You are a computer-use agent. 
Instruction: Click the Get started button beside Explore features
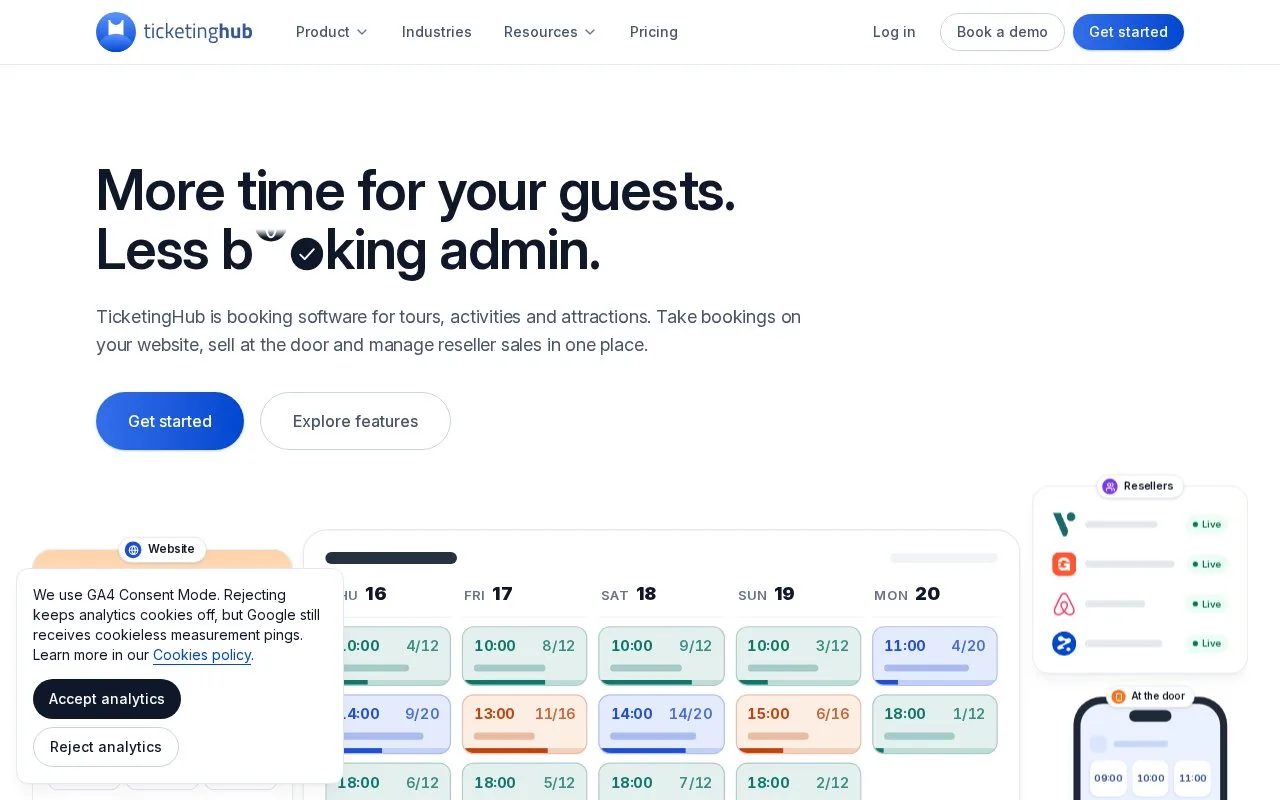pyautogui.click(x=170, y=421)
